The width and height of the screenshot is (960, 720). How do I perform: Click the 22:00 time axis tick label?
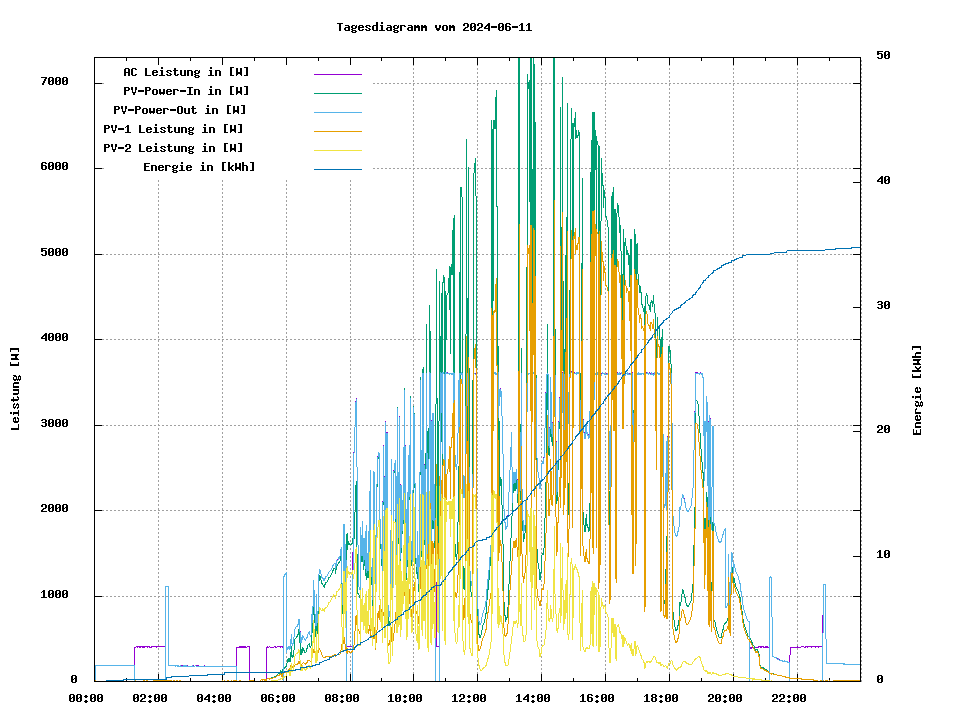pyautogui.click(x=789, y=698)
